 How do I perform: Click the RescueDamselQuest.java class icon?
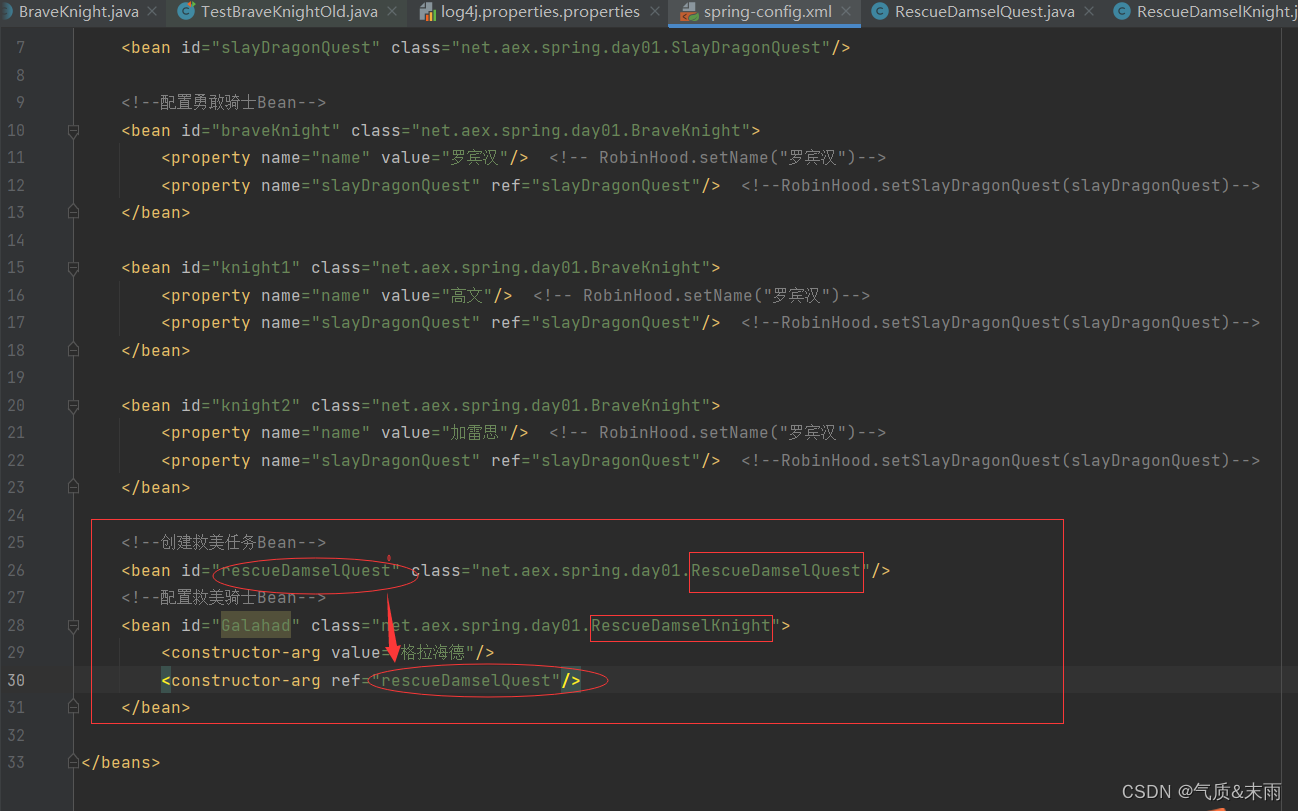coord(879,12)
